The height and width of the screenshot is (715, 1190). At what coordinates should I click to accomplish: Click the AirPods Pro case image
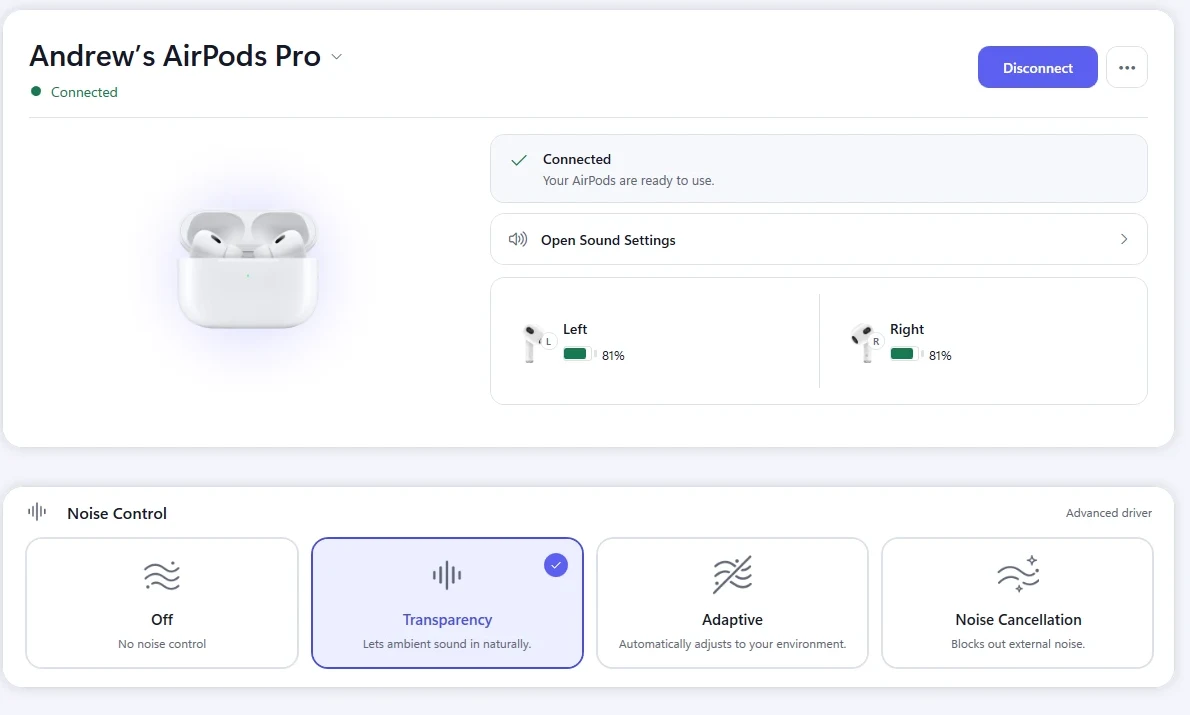247,269
